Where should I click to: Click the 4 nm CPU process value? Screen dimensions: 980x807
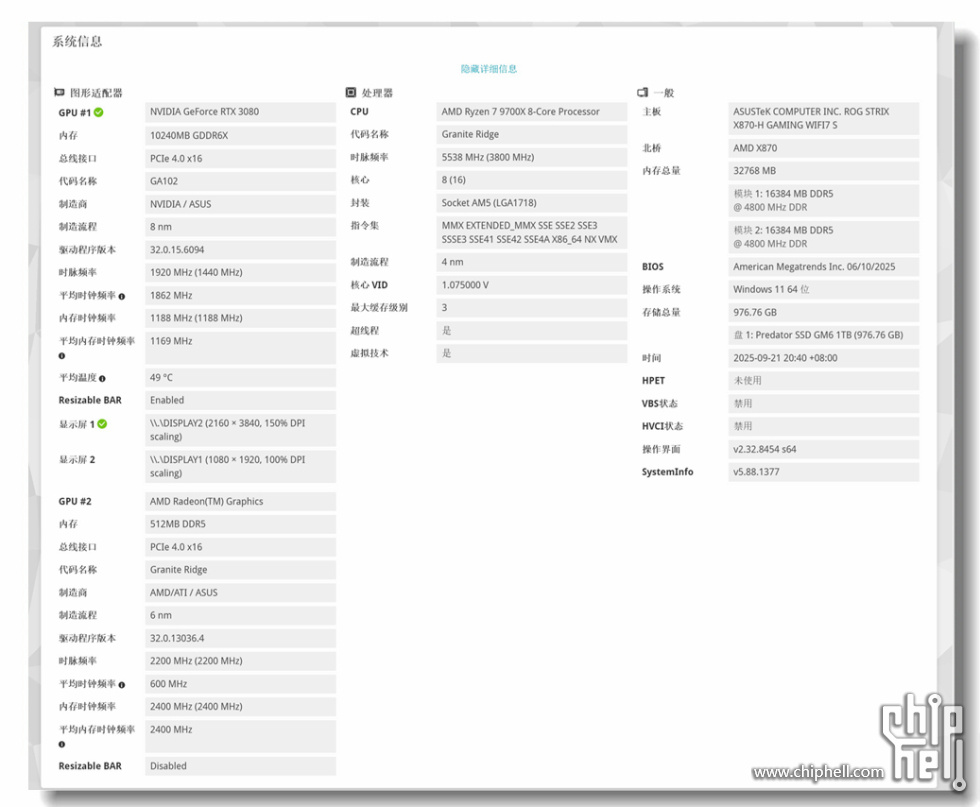click(x=532, y=262)
